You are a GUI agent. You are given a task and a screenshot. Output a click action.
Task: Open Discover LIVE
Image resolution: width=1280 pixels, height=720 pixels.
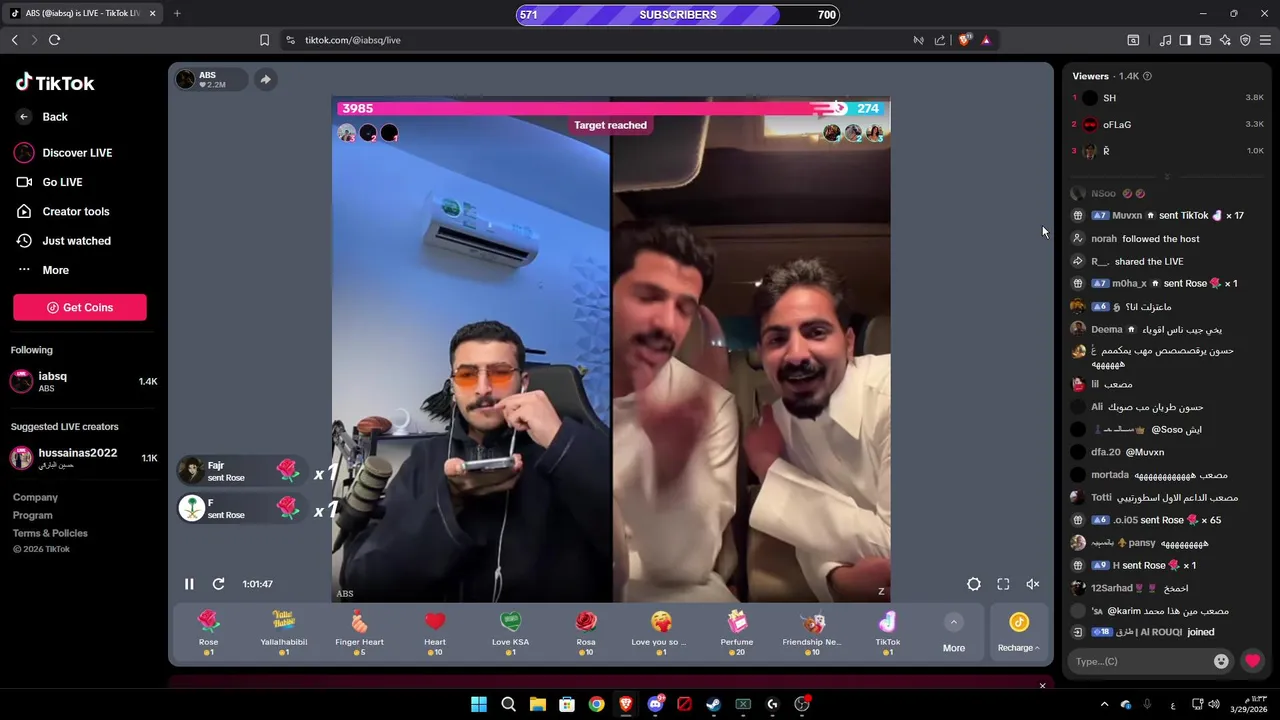point(63,153)
